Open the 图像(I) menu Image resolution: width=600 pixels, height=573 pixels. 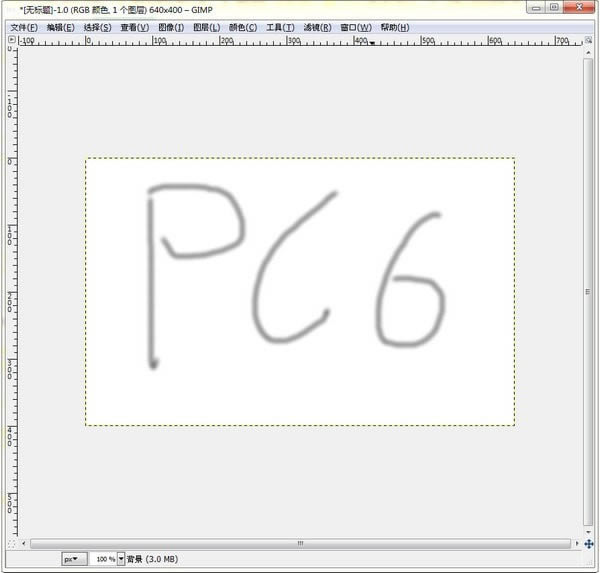pyautogui.click(x=171, y=27)
